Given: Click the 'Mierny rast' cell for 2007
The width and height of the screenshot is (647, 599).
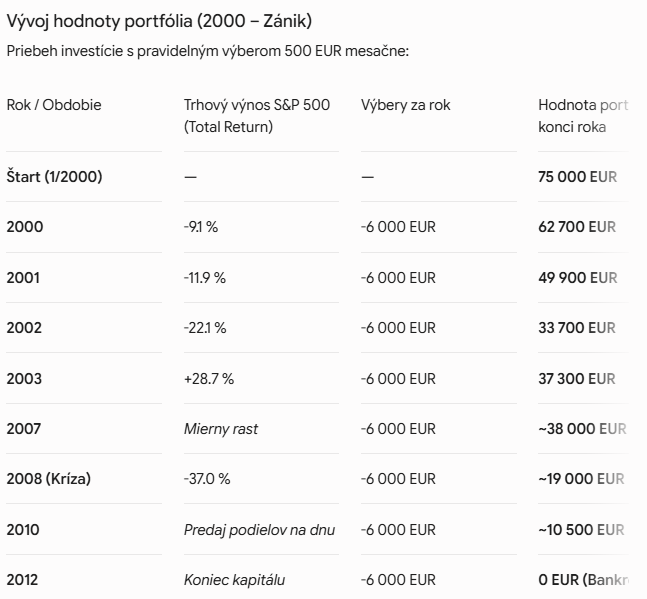Looking at the screenshot, I should (x=221, y=429).
